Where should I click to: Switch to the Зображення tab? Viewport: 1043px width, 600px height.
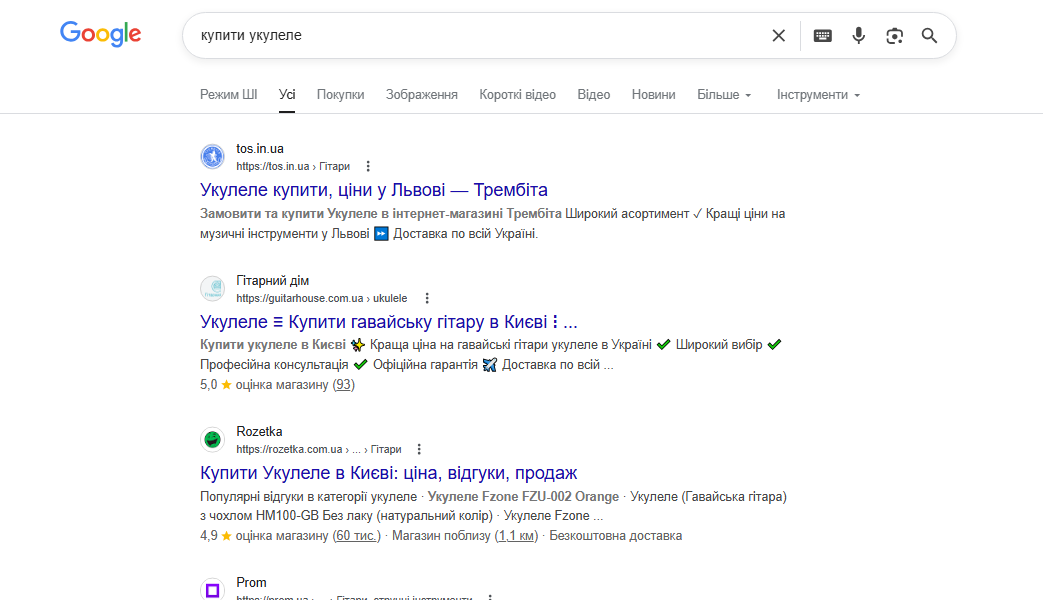click(x=421, y=95)
